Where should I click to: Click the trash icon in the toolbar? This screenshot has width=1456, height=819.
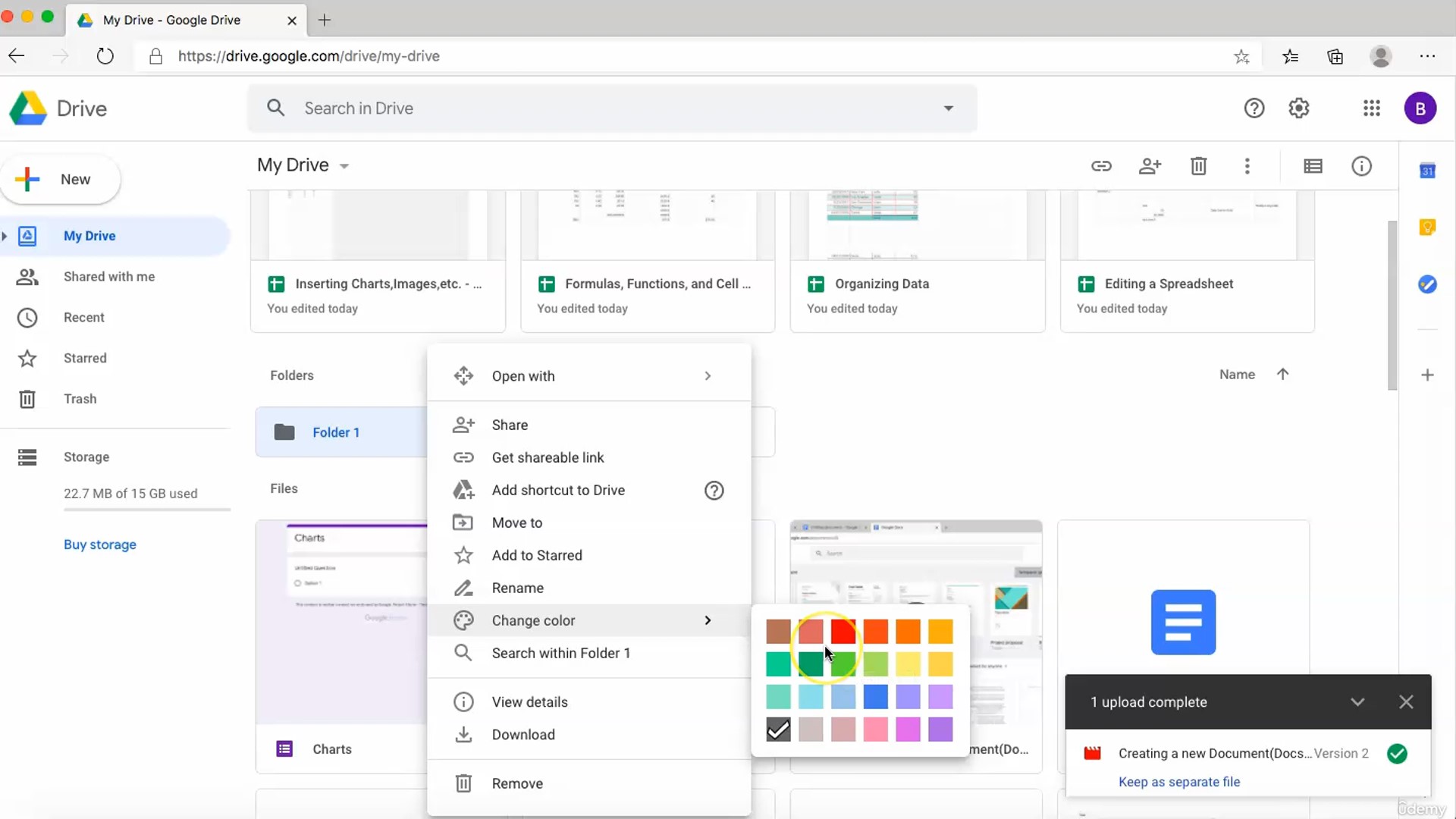tap(1198, 166)
